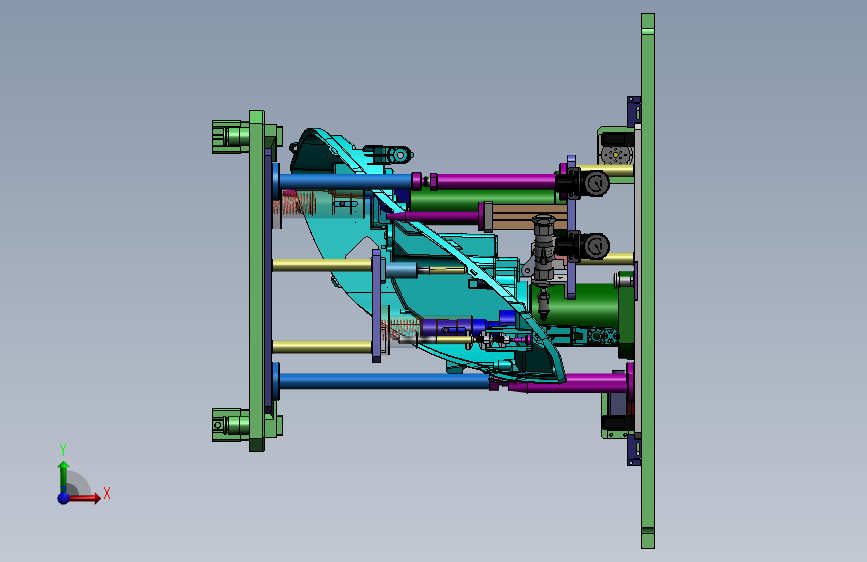Click the red X axis arrow of the triad
The width and height of the screenshot is (867, 562).
[83, 498]
